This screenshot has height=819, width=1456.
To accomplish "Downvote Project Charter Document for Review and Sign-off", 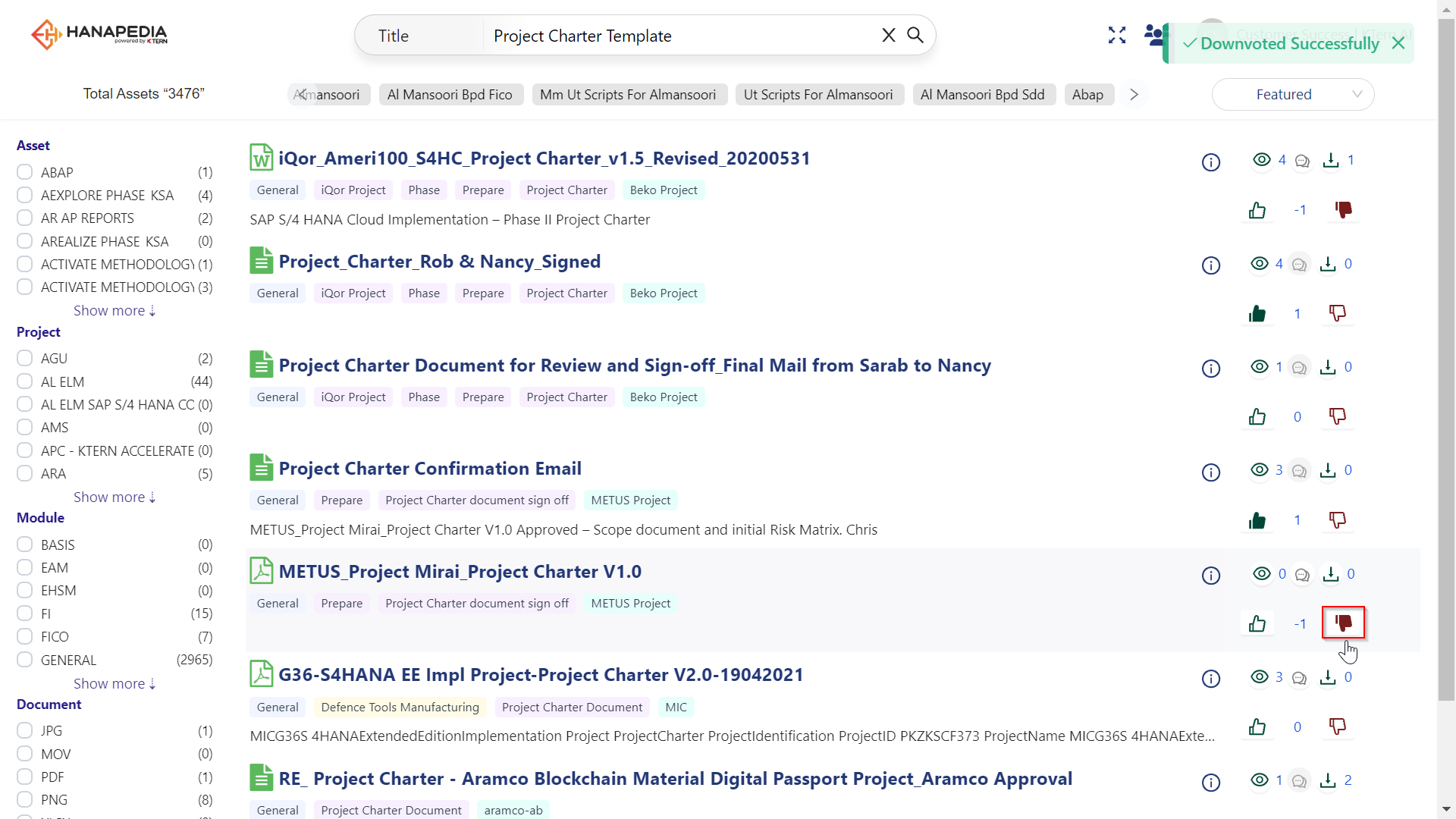I will (1338, 416).
